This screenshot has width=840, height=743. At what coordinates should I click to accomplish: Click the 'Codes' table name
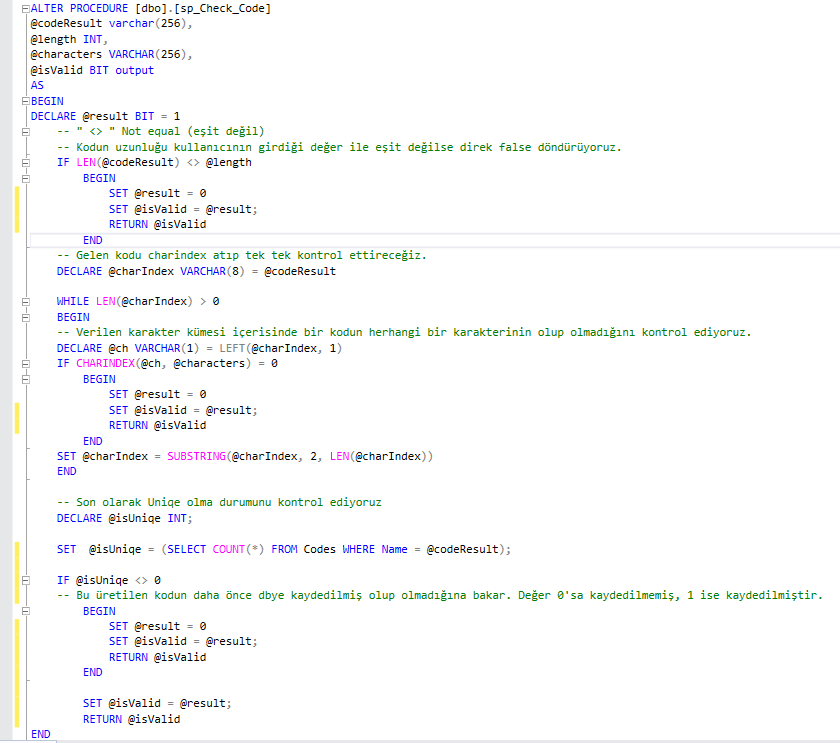point(319,550)
